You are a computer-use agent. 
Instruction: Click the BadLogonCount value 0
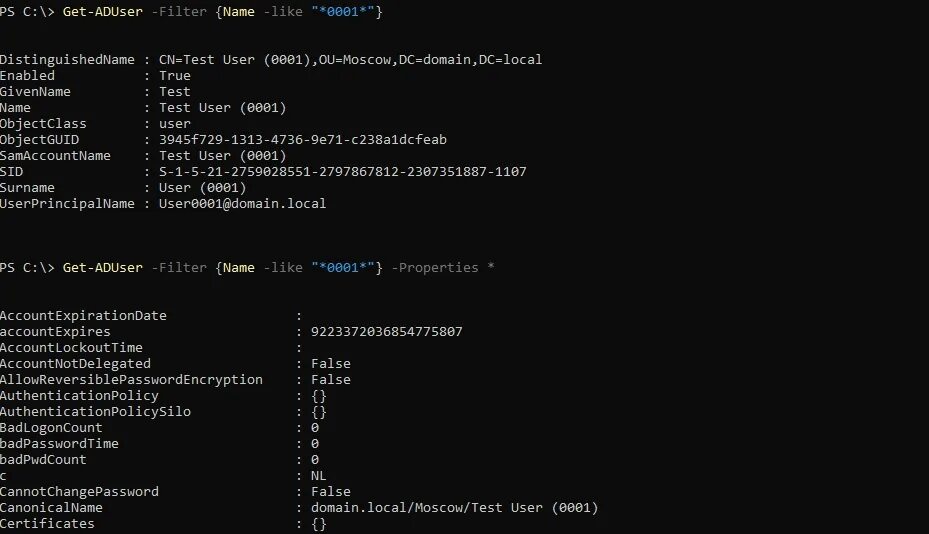(x=315, y=427)
